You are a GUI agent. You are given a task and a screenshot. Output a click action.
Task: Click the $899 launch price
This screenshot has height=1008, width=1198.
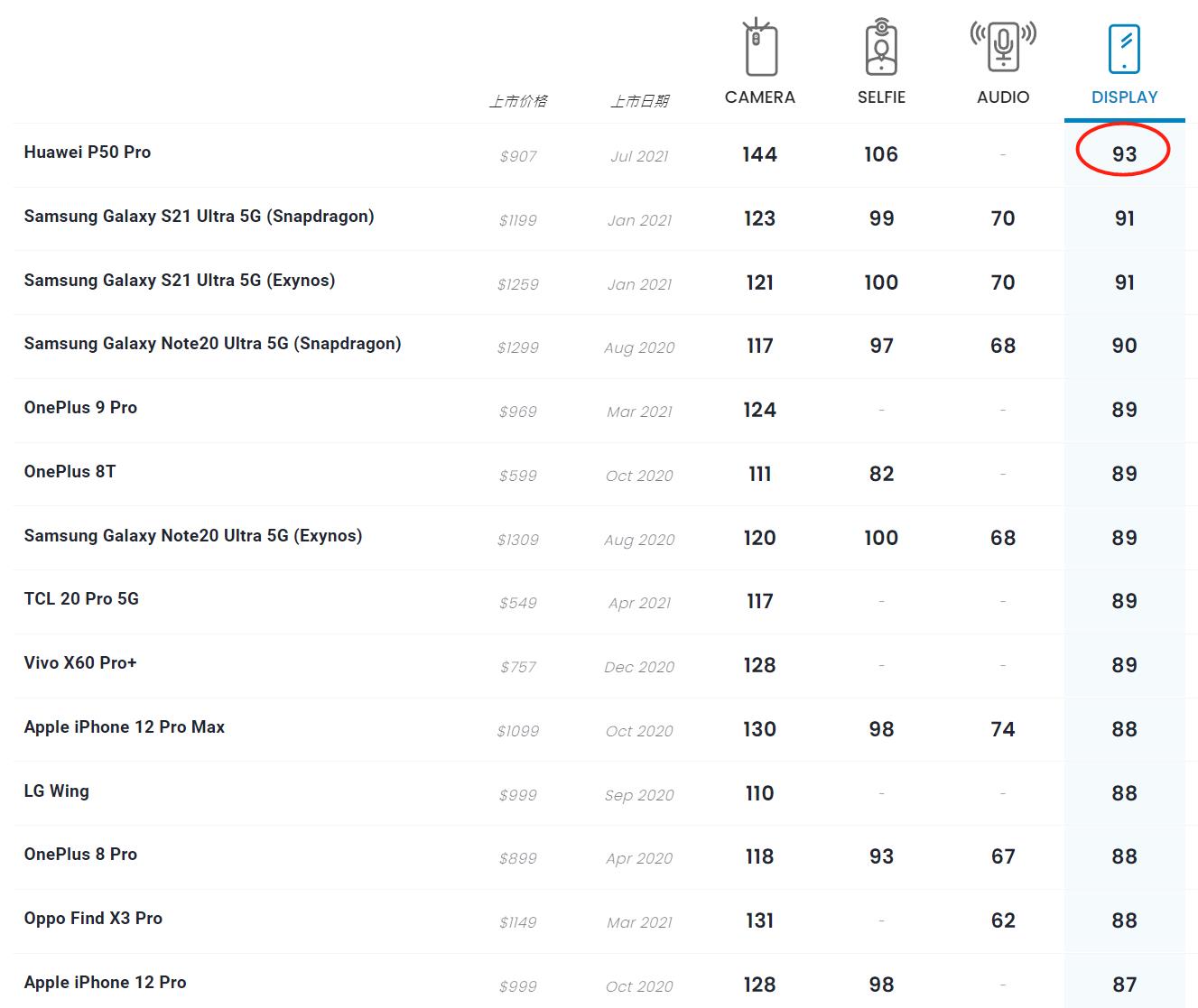pos(518,858)
